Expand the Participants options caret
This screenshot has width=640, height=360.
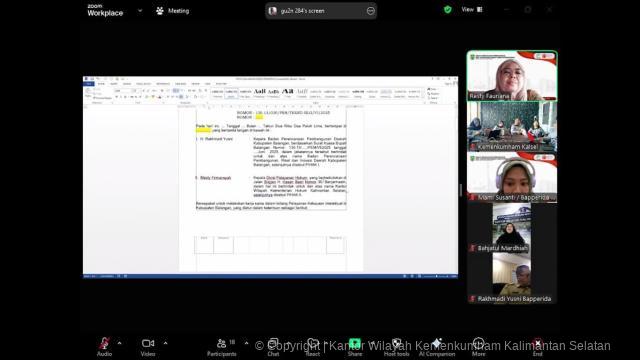click(x=247, y=343)
